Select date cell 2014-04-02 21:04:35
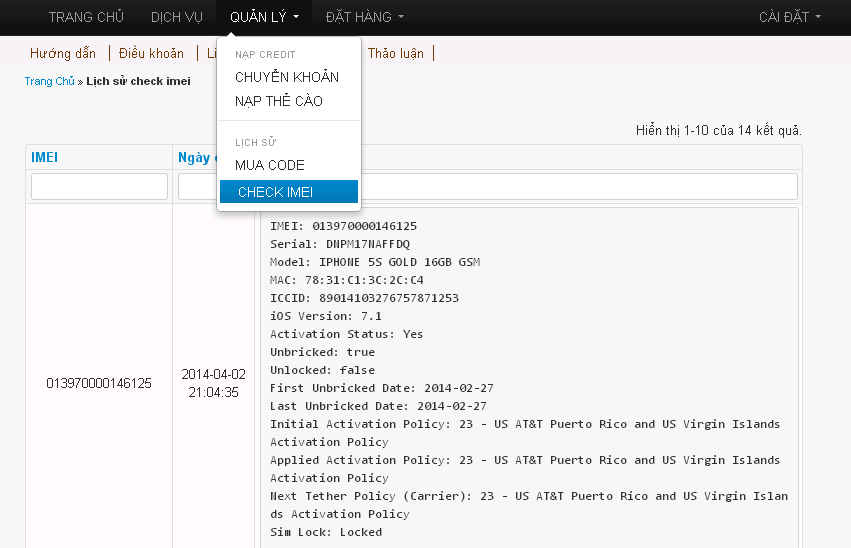The image size is (851, 548). [213, 383]
